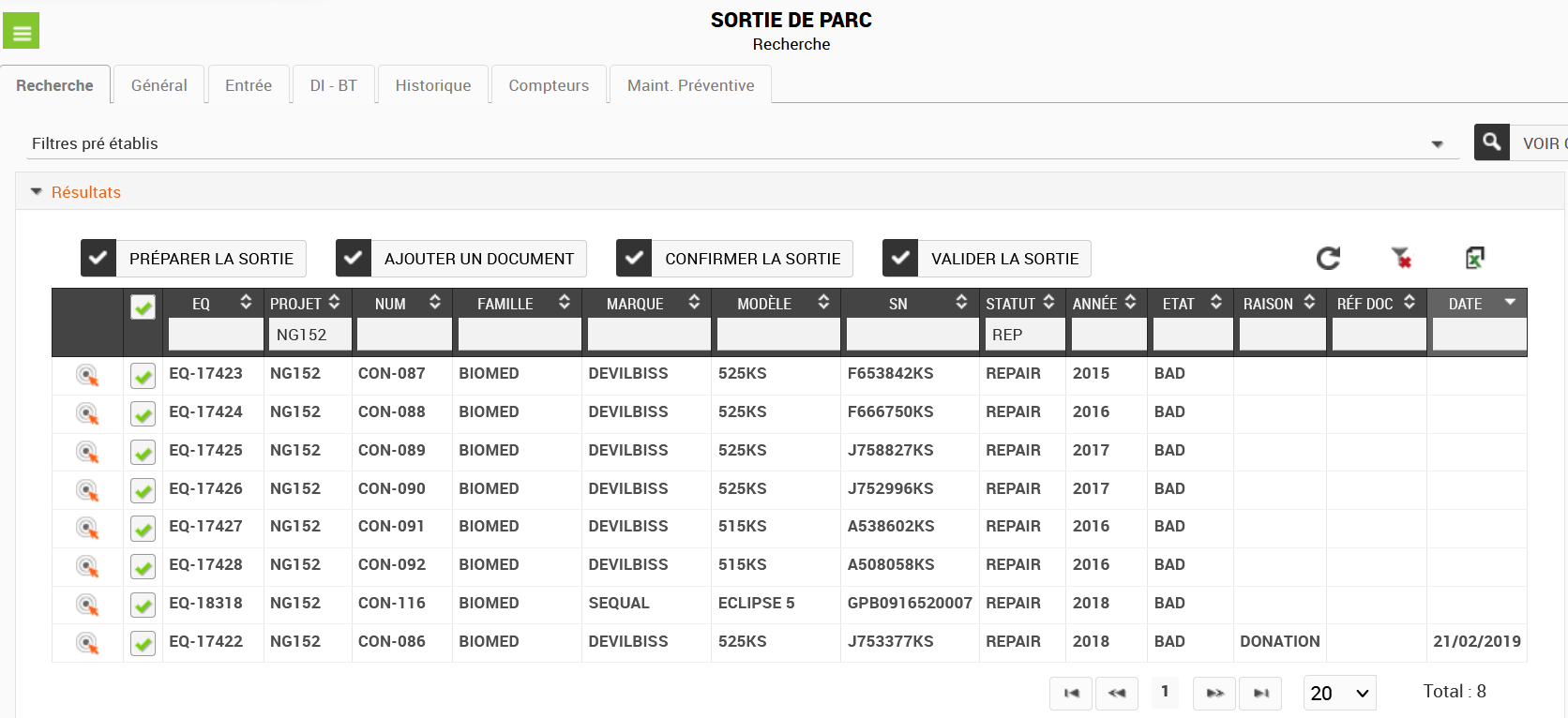Open the rows-per-page dropdown showing 20
This screenshot has width=1568, height=718.
[1339, 694]
